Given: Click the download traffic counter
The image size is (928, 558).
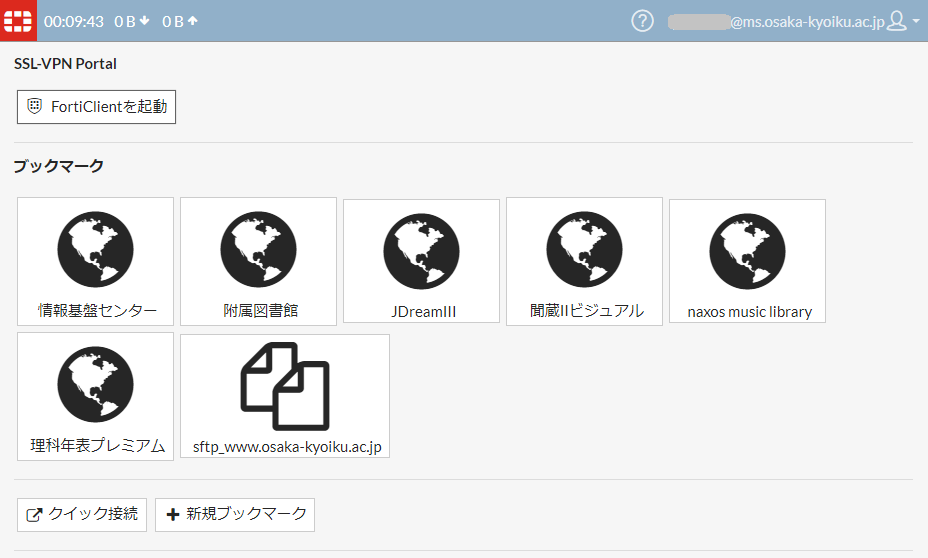Looking at the screenshot, I should point(131,21).
